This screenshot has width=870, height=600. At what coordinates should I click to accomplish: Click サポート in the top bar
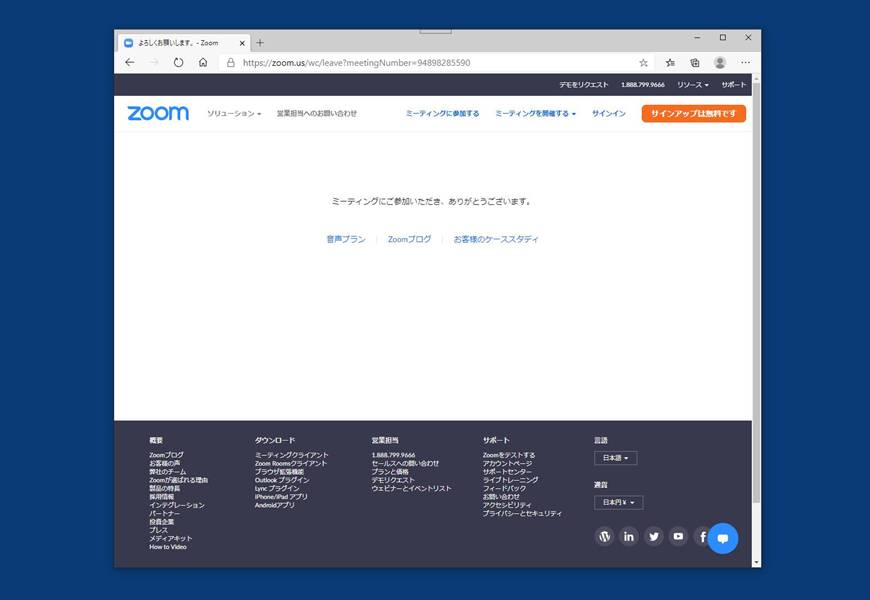(x=734, y=85)
